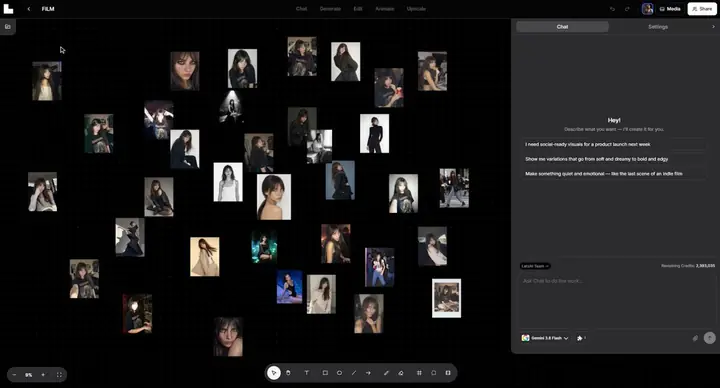Expand the team selector above chat input

[x=535, y=266]
